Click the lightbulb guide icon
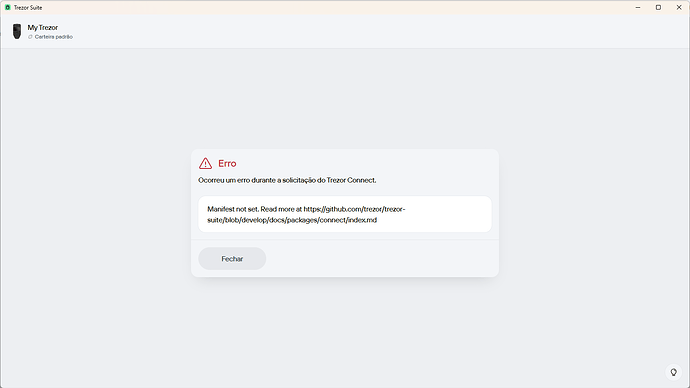Image resolution: width=690 pixels, height=388 pixels. [673, 372]
